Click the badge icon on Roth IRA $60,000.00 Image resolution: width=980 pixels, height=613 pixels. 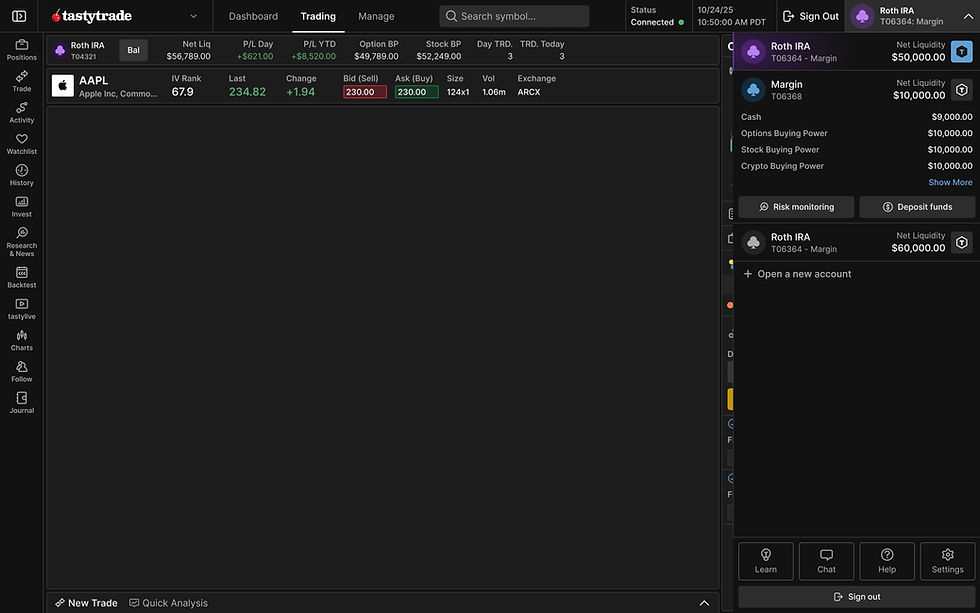tap(961, 242)
